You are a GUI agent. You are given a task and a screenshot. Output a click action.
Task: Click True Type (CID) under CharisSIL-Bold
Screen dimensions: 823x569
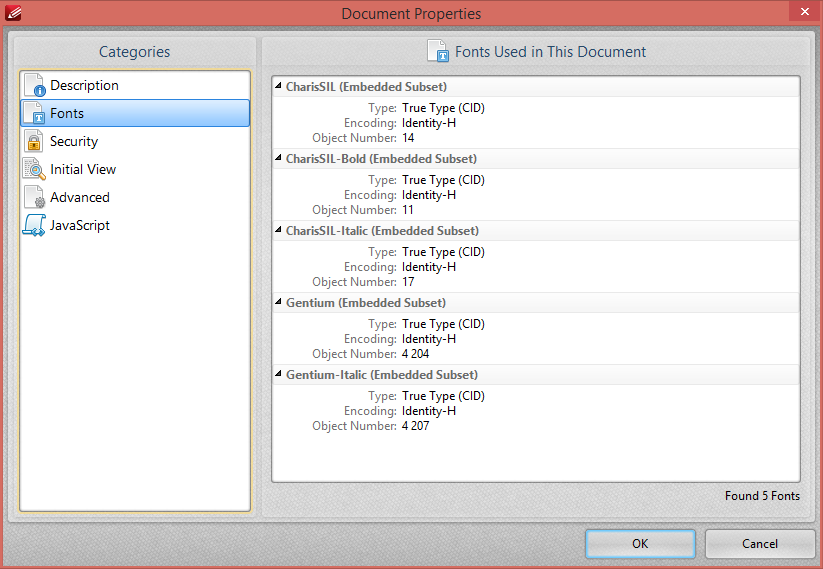(x=444, y=180)
